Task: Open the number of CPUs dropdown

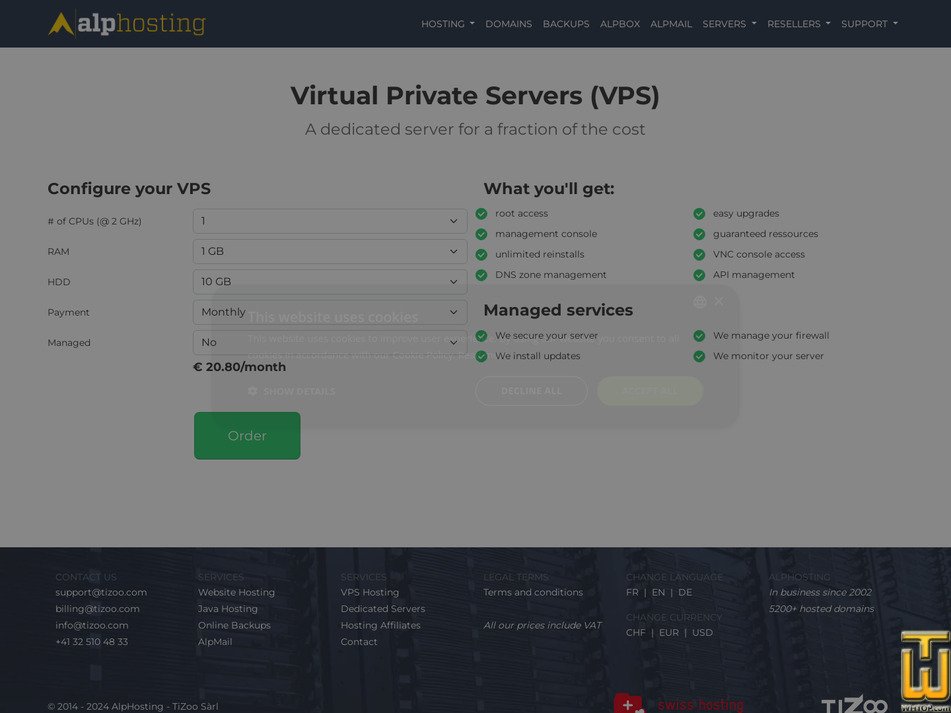Action: pos(330,221)
